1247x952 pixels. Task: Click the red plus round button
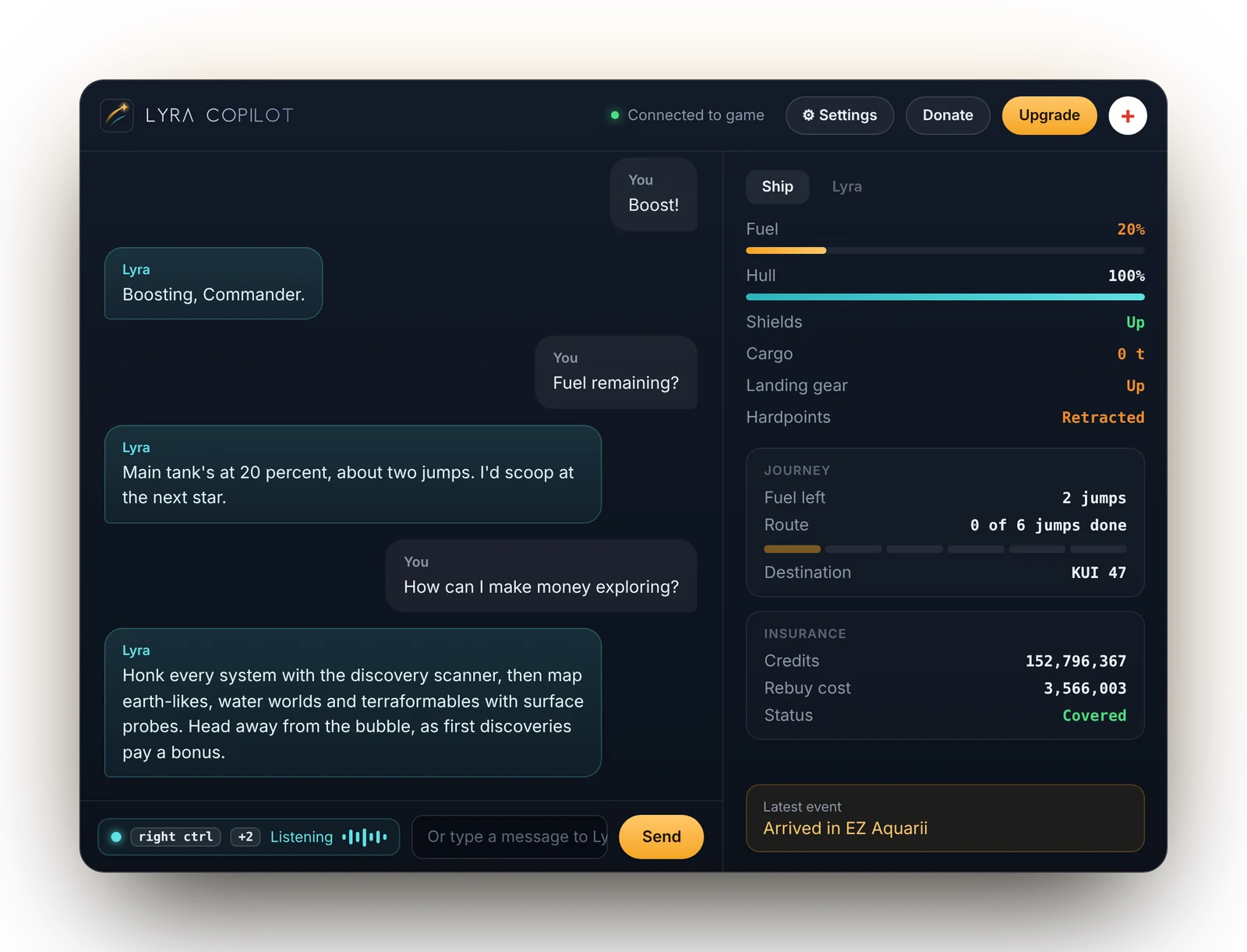pos(1127,116)
